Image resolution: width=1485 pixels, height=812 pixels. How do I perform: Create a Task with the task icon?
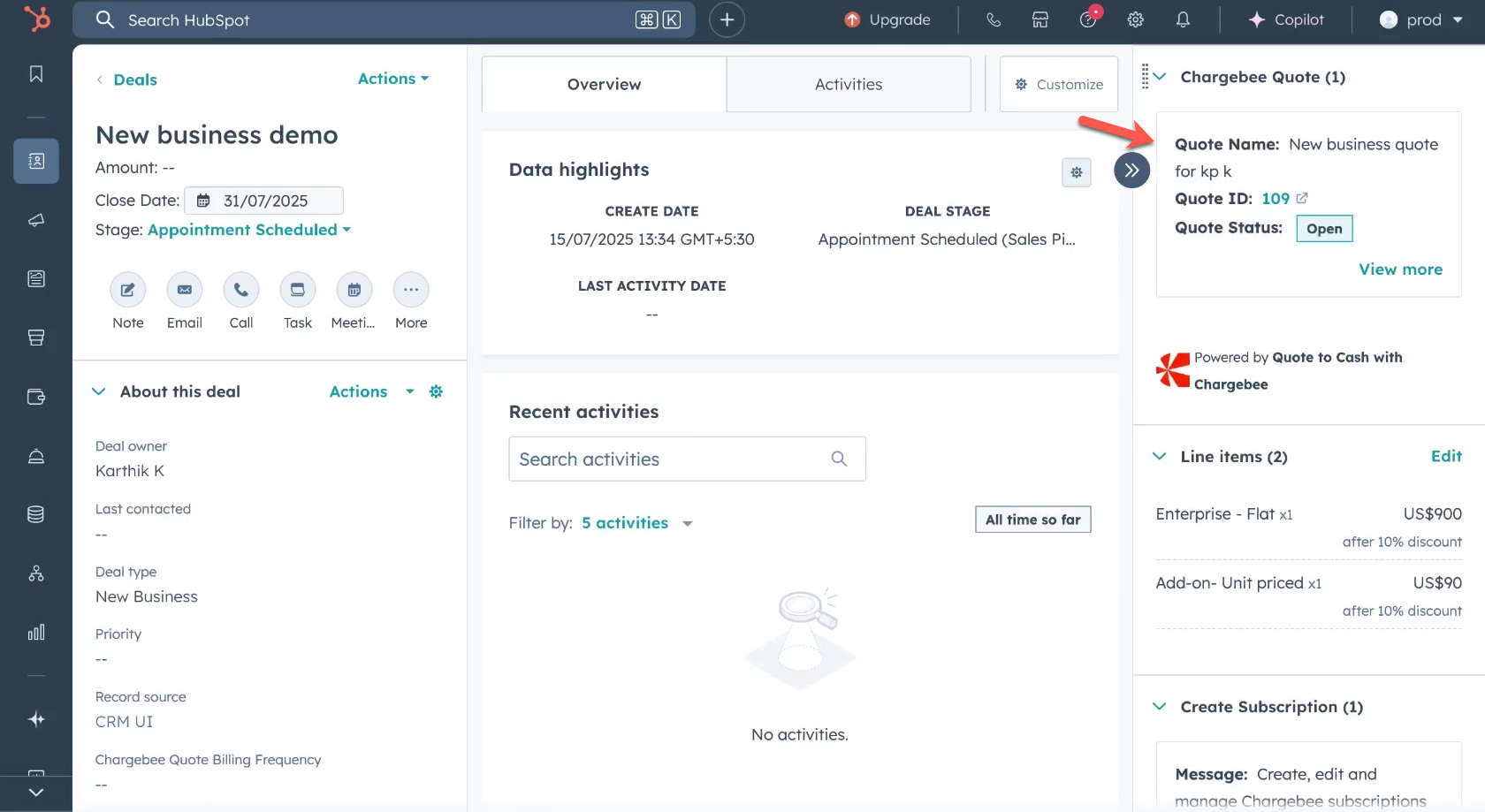click(297, 290)
